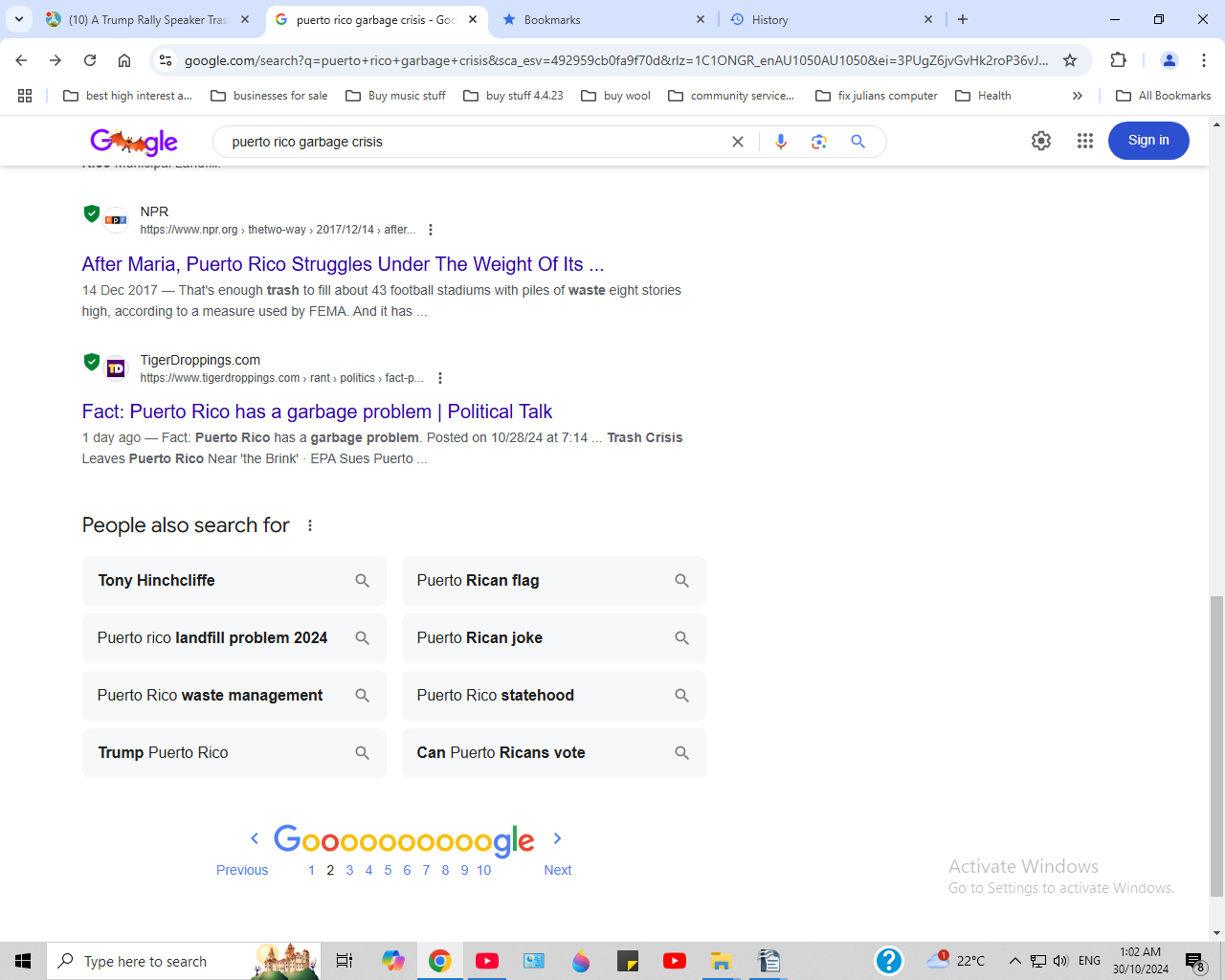The height and width of the screenshot is (980, 1225).
Task: Open the Extensions puzzle icon
Action: [1118, 60]
